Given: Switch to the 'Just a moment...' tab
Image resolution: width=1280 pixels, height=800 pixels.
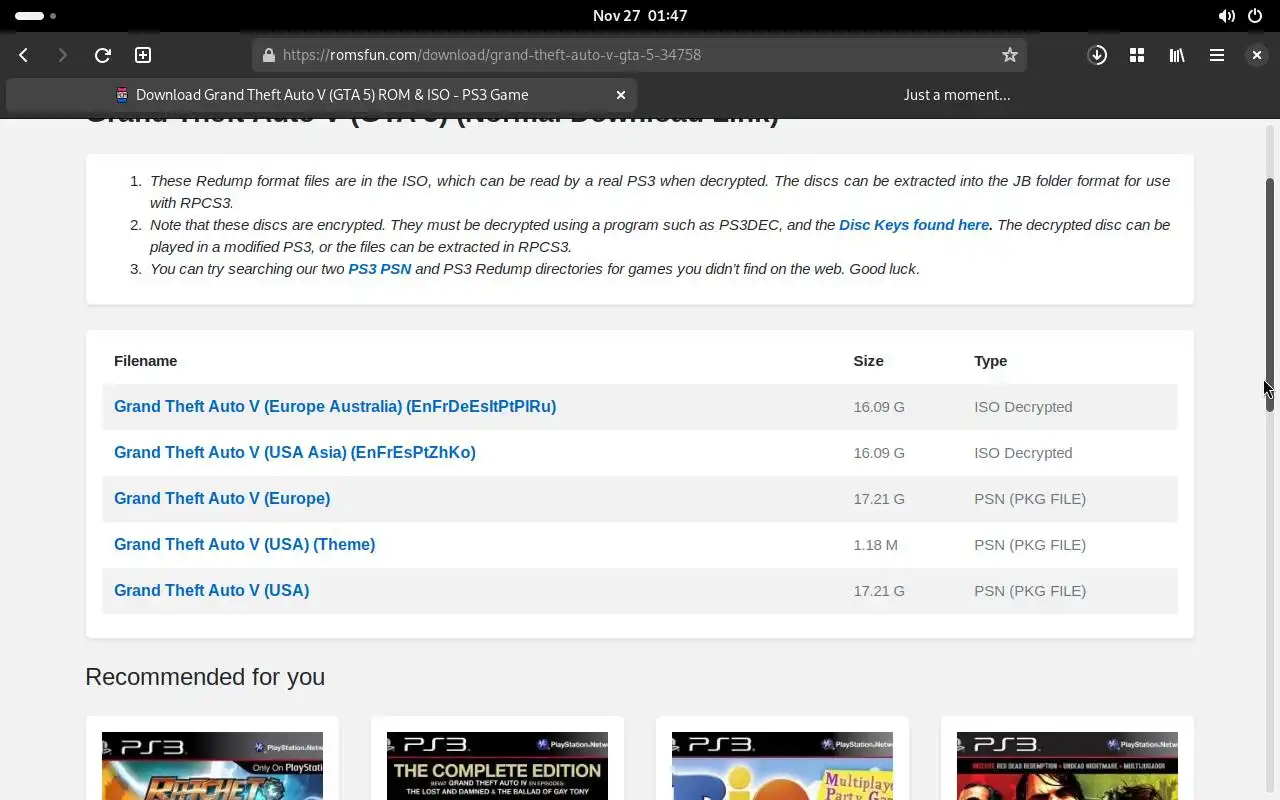Looking at the screenshot, I should coord(957,95).
